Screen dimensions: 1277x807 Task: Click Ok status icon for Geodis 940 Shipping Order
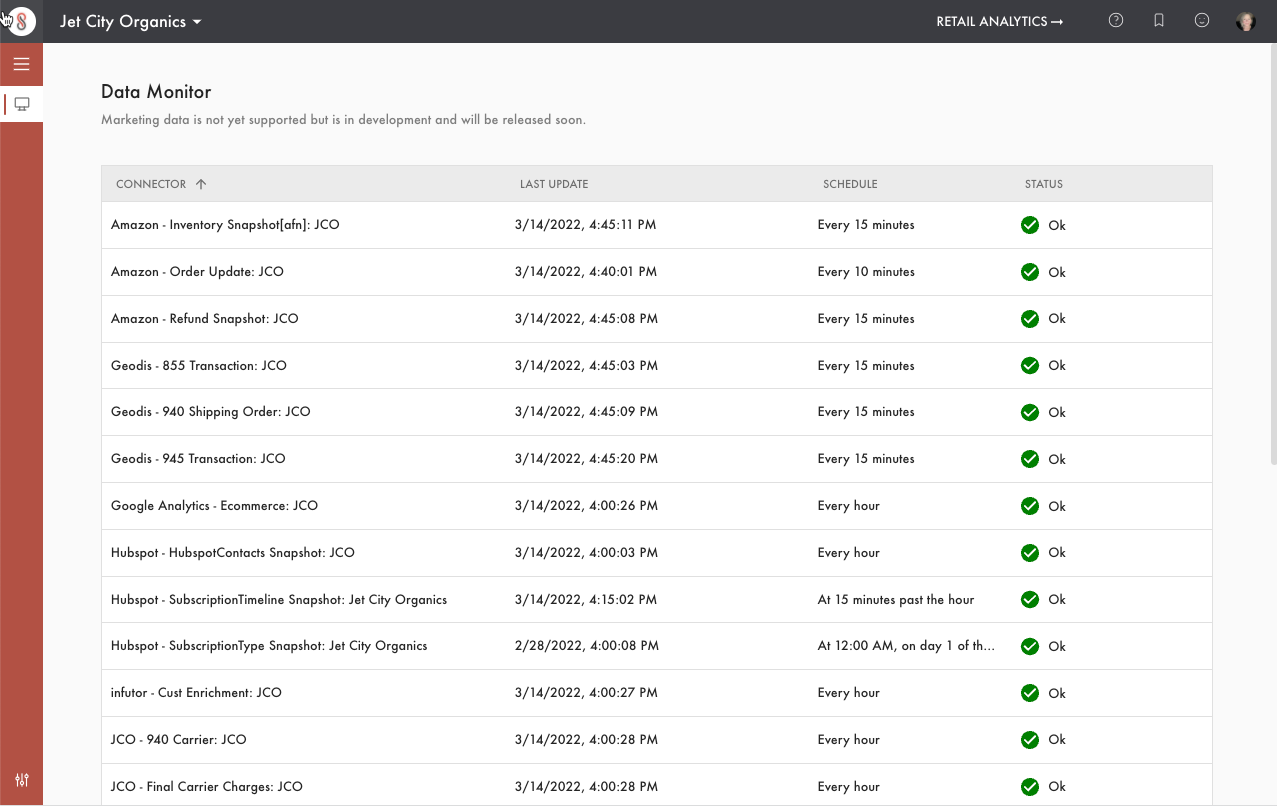pos(1030,412)
